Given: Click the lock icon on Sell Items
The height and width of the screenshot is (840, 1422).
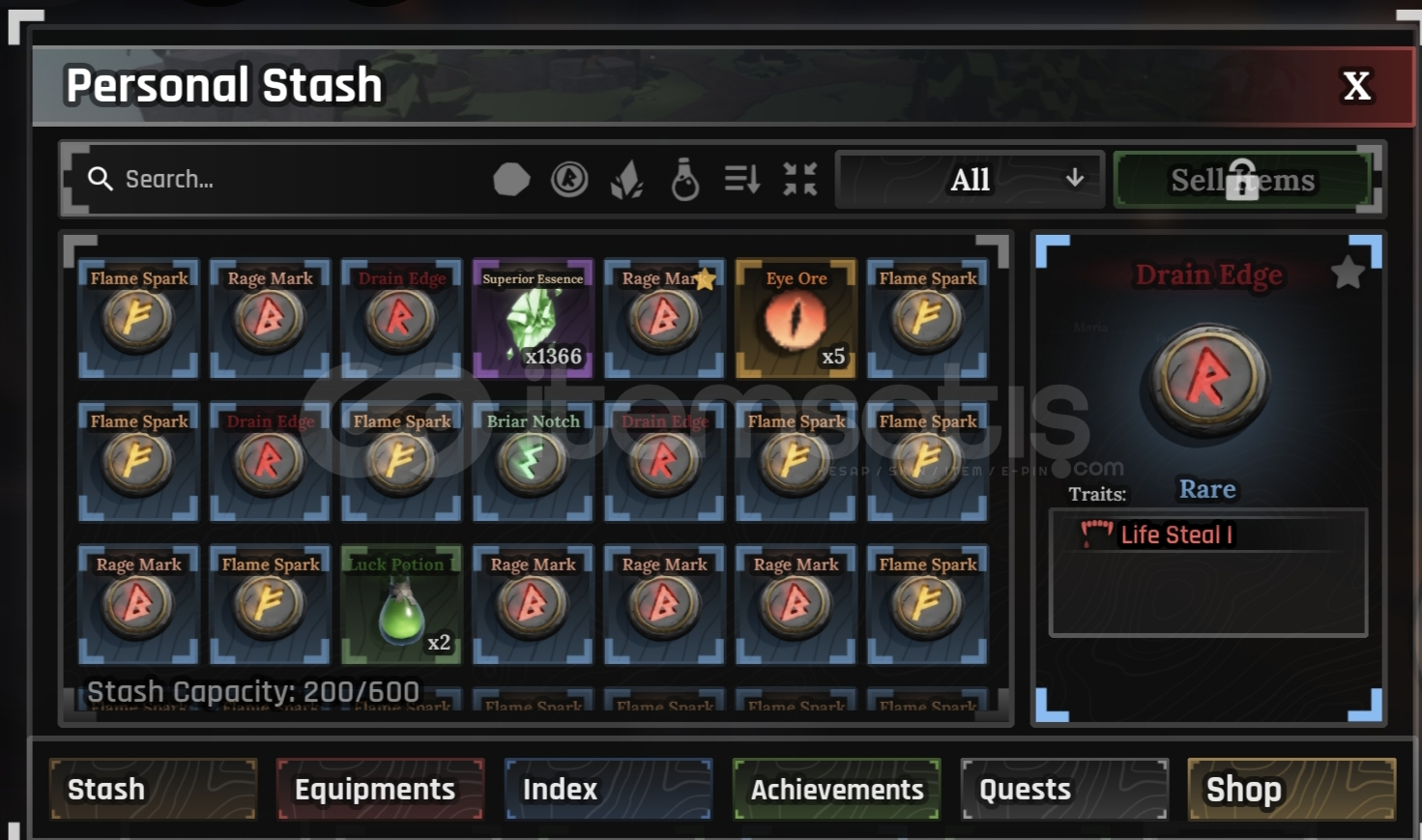Looking at the screenshot, I should 1242,180.
